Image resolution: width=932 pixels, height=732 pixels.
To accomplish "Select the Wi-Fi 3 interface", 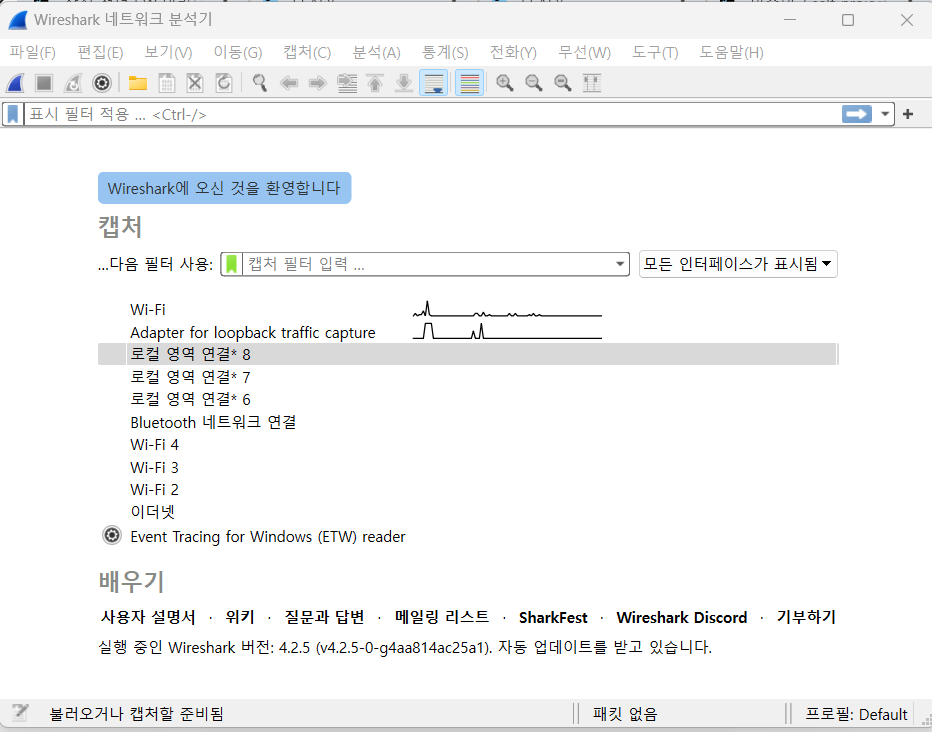I will pos(468,467).
